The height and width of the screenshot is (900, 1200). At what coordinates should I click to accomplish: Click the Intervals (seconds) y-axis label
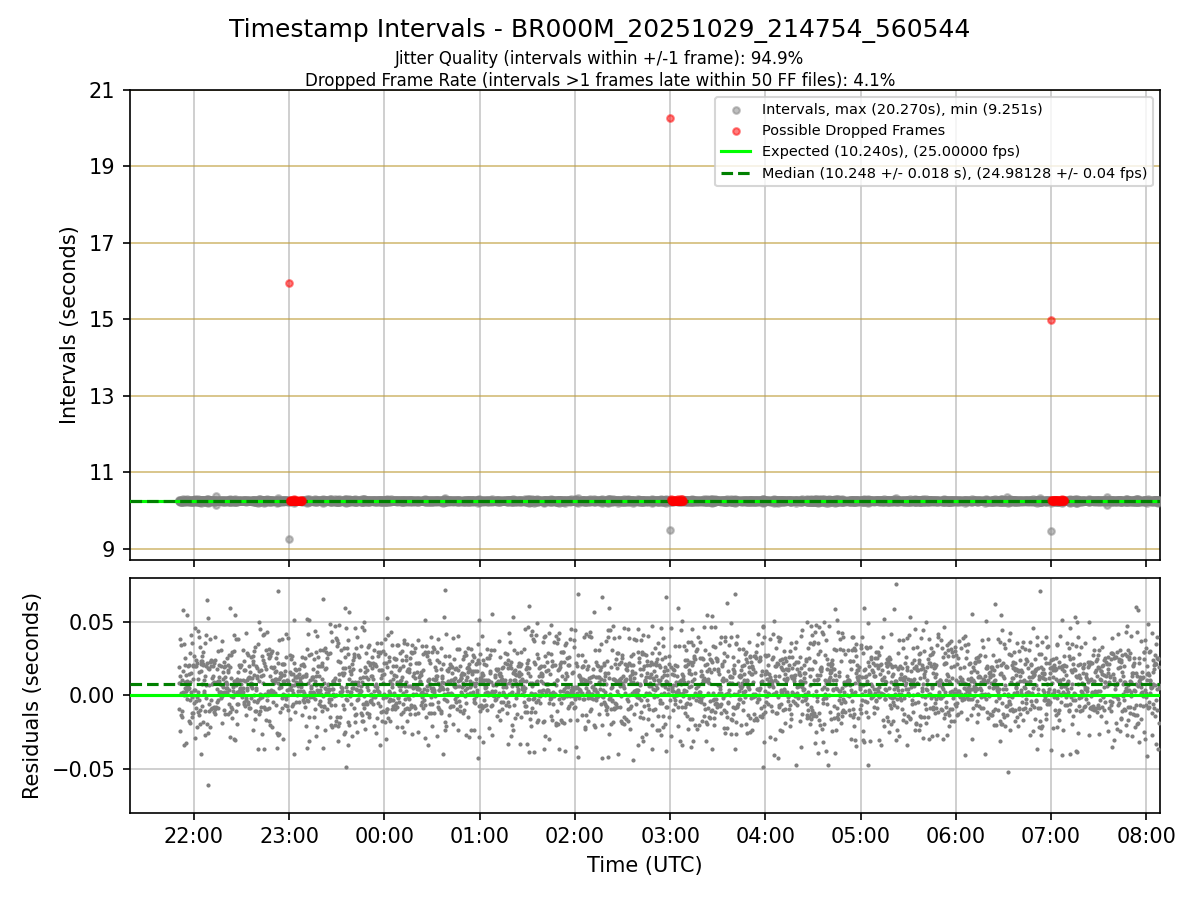[x=68, y=325]
